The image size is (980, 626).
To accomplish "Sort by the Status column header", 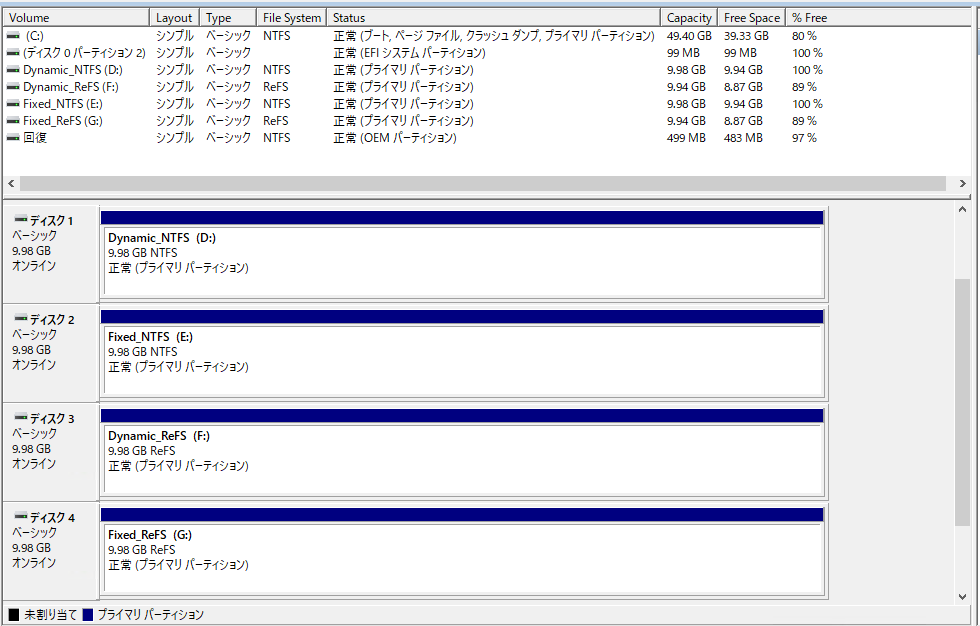I will (494, 17).
